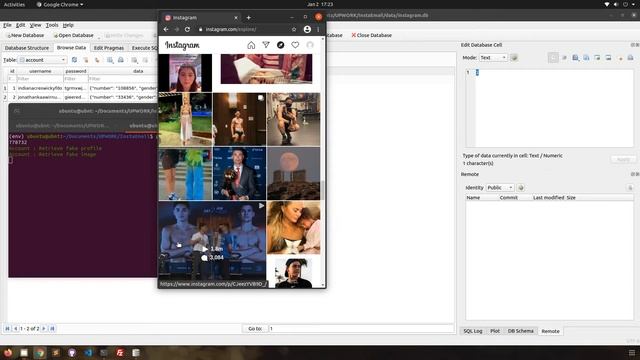Viewport: 640px width, 360px height.
Task: Click New Database button
Action: coord(26,36)
